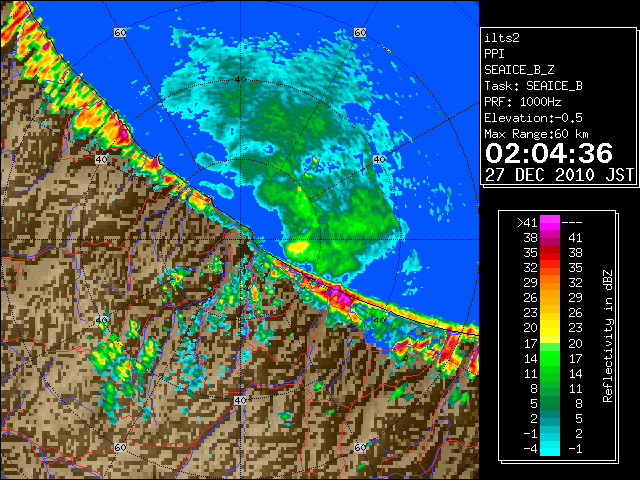Viewport: 640px width, 480px height.
Task: Select the "Elevation:-0.5" value
Action: pyautogui.click(x=533, y=118)
